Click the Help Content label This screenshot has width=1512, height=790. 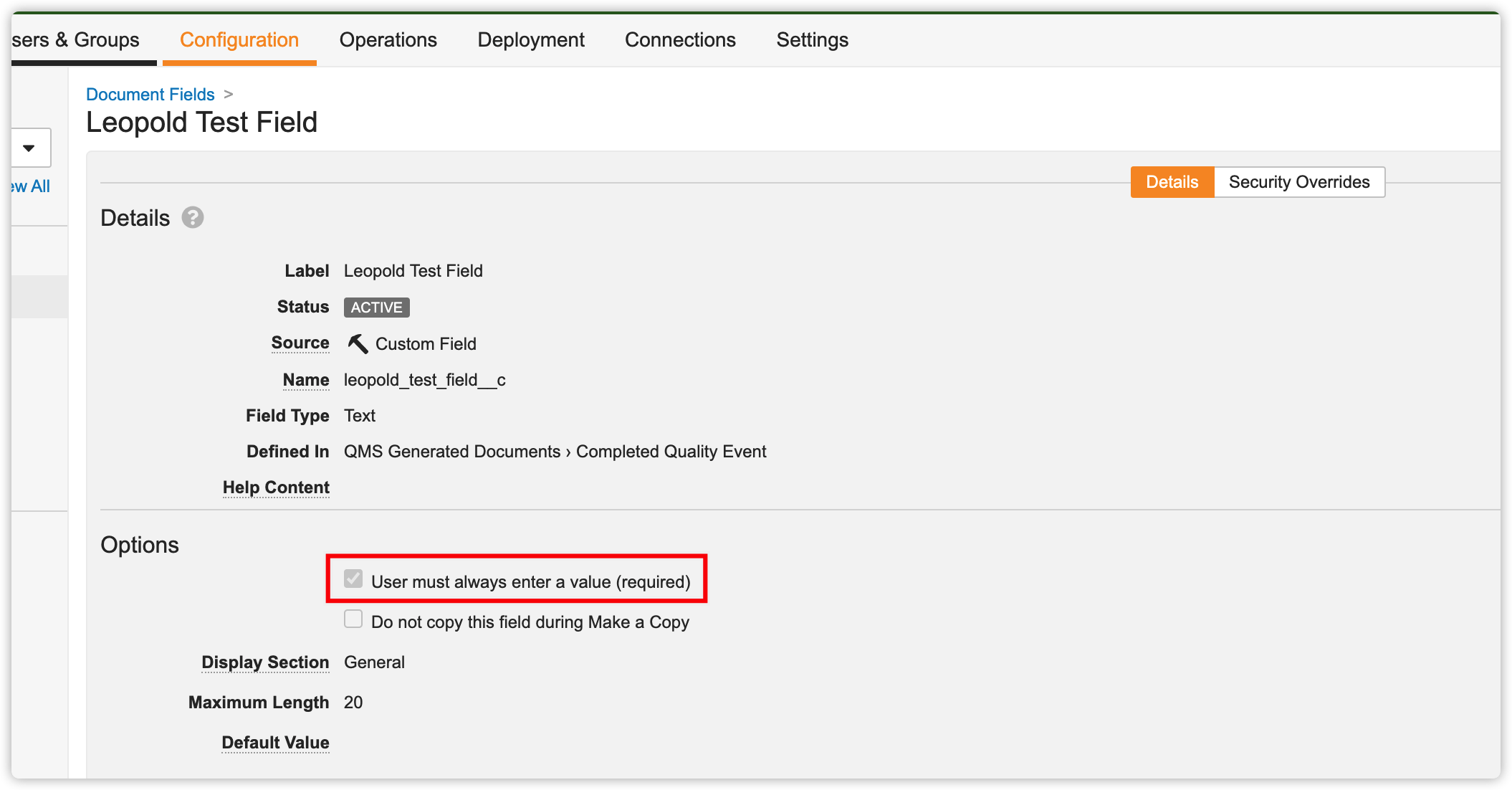tap(276, 487)
